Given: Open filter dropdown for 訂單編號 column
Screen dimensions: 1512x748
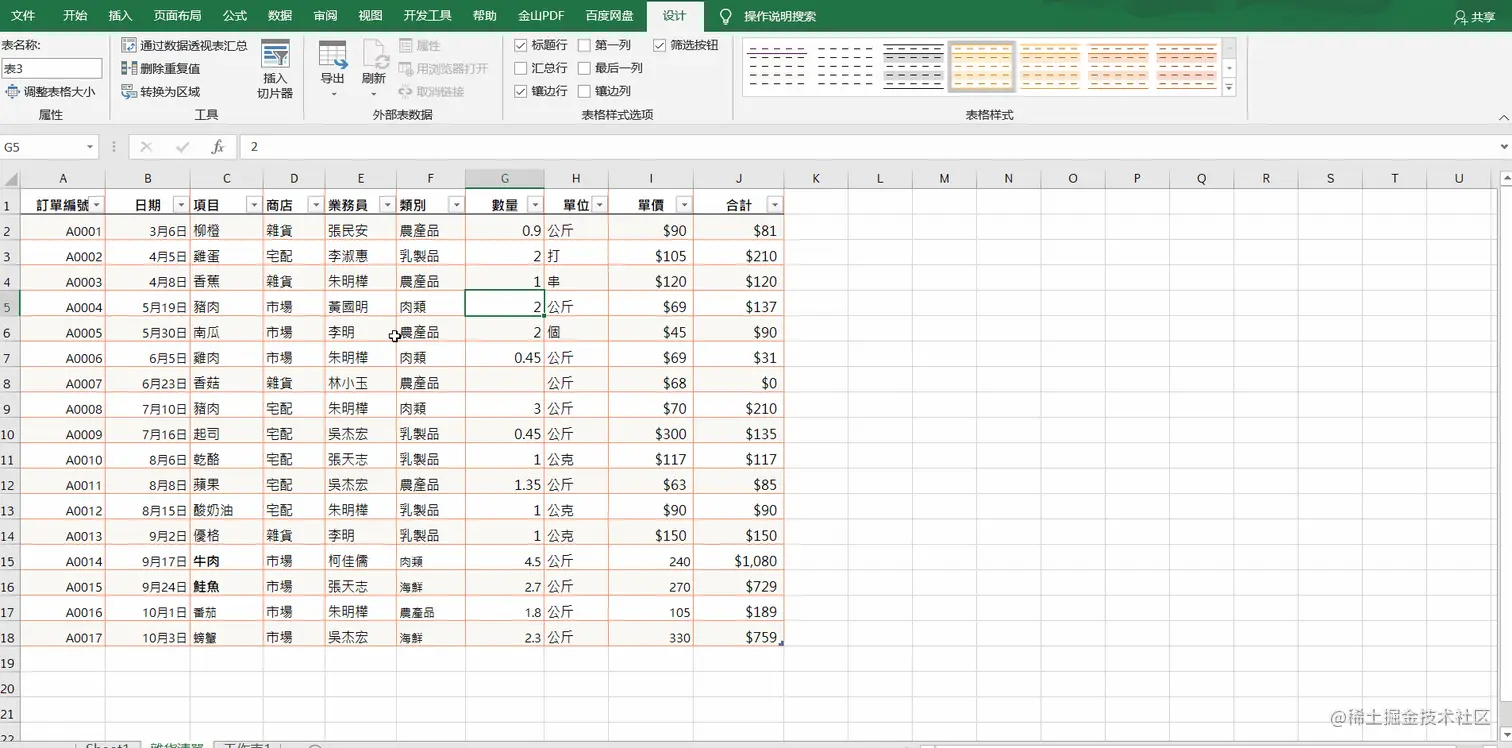Looking at the screenshot, I should [x=96, y=205].
